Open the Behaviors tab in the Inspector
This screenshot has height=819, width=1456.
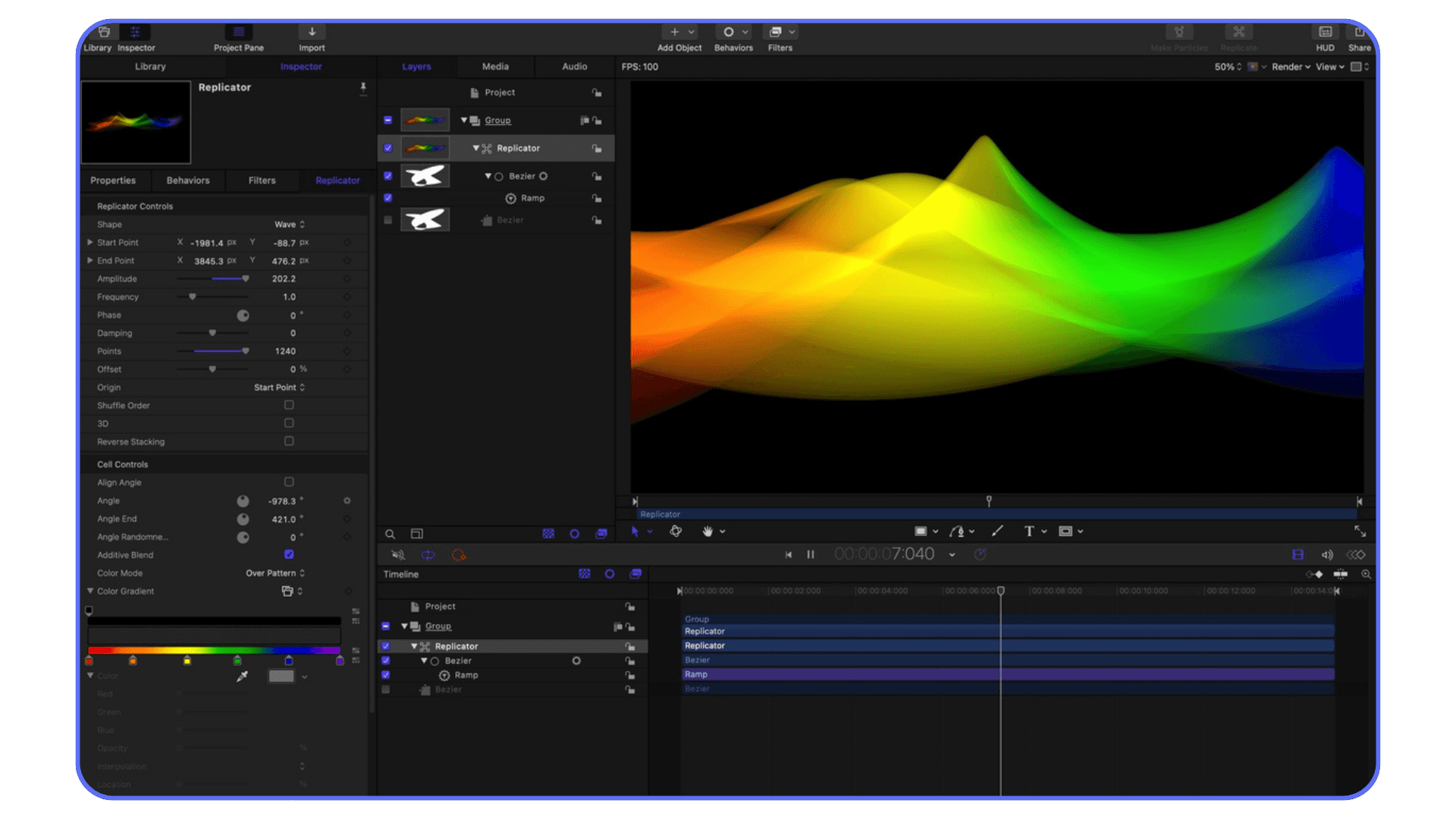click(x=187, y=180)
